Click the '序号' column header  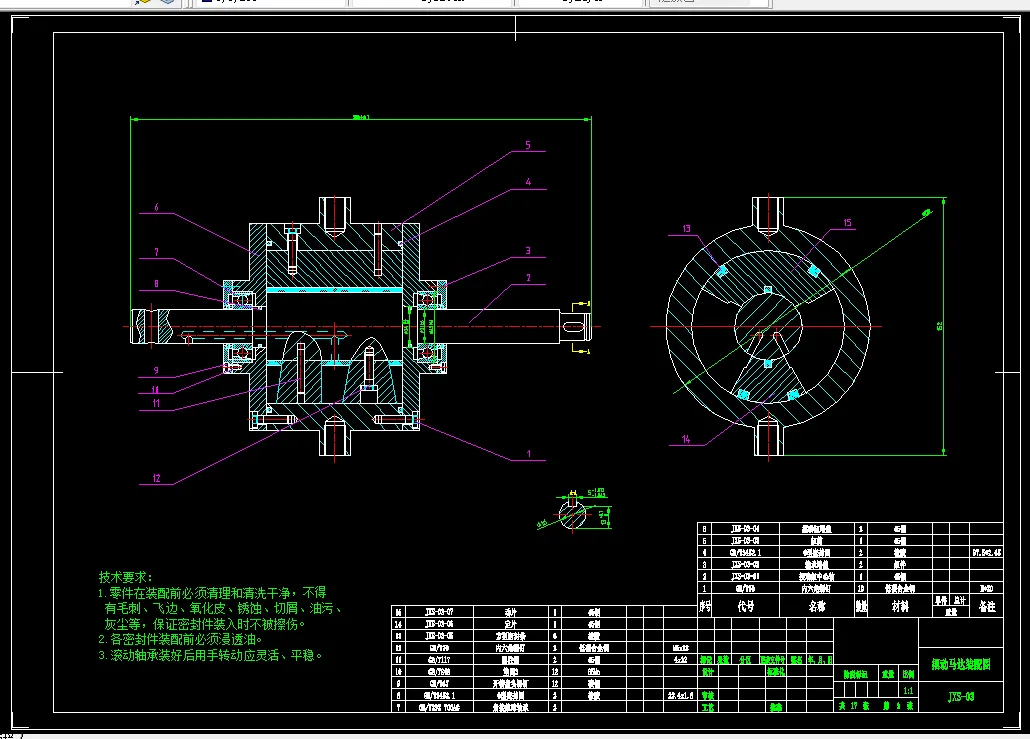click(705, 606)
